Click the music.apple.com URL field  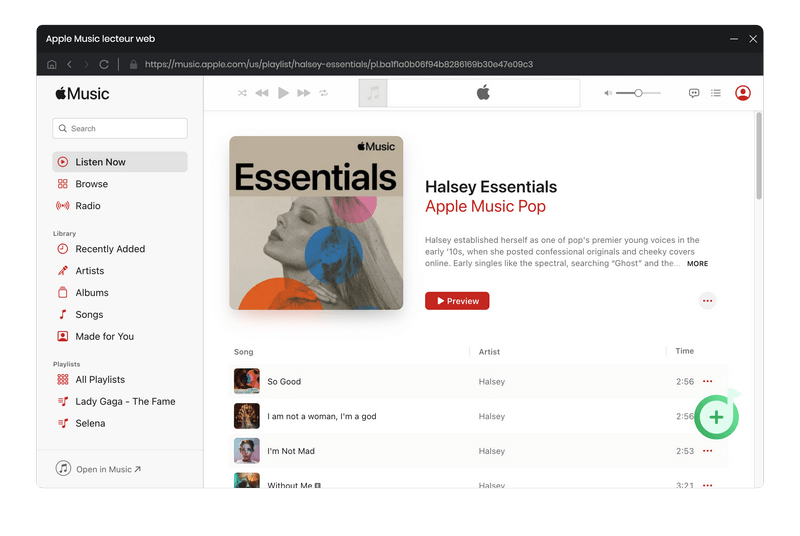pos(339,64)
